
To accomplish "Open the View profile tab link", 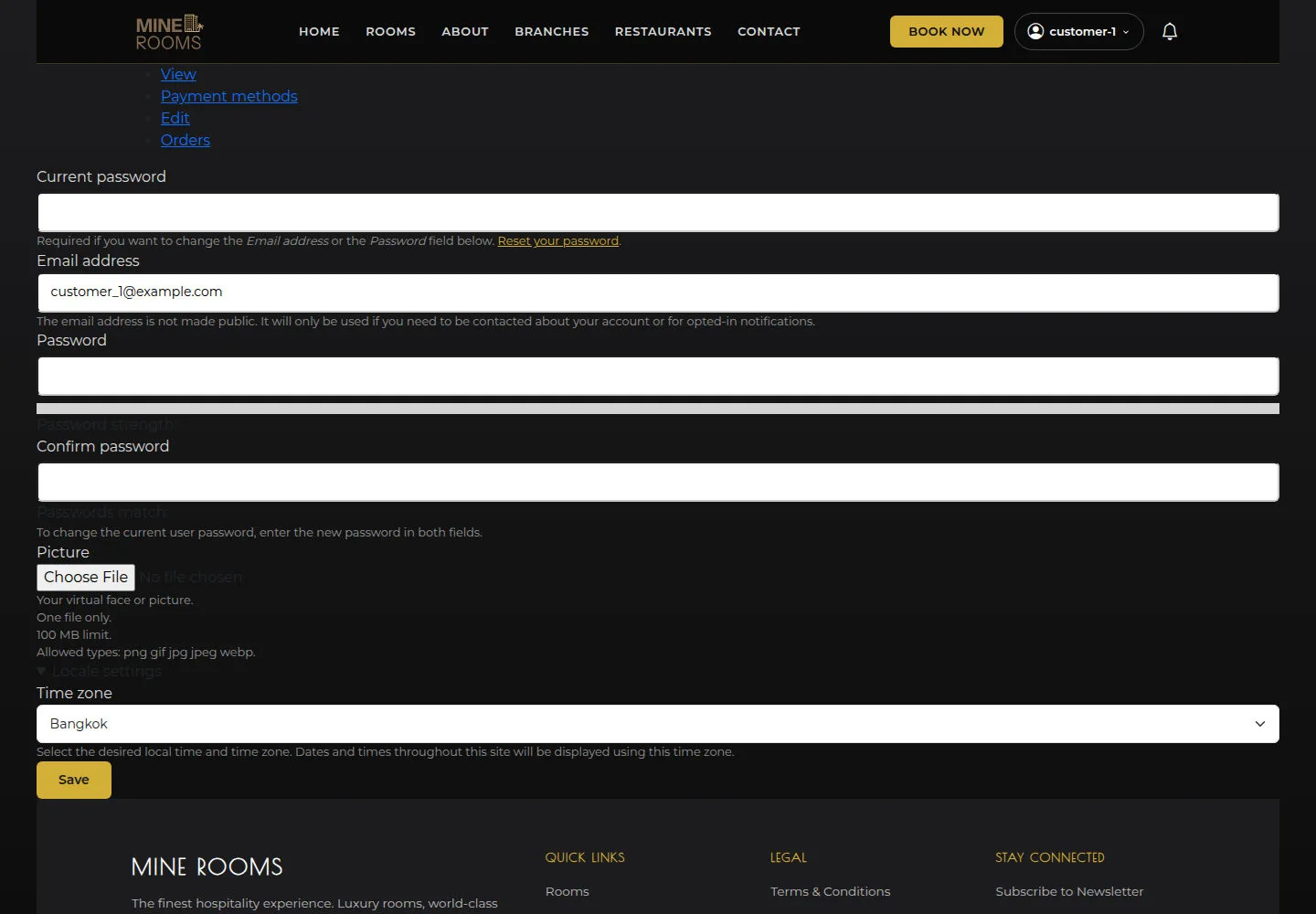I will [x=178, y=75].
